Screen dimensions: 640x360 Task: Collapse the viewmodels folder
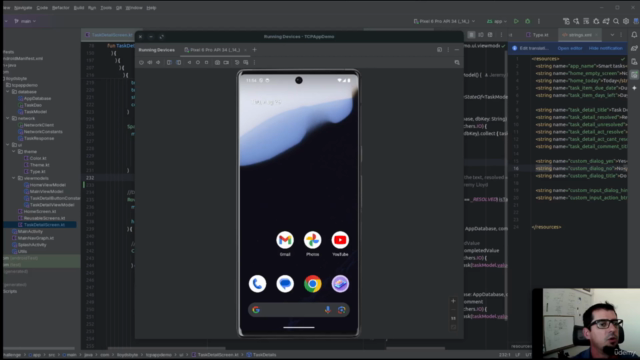(x=14, y=178)
